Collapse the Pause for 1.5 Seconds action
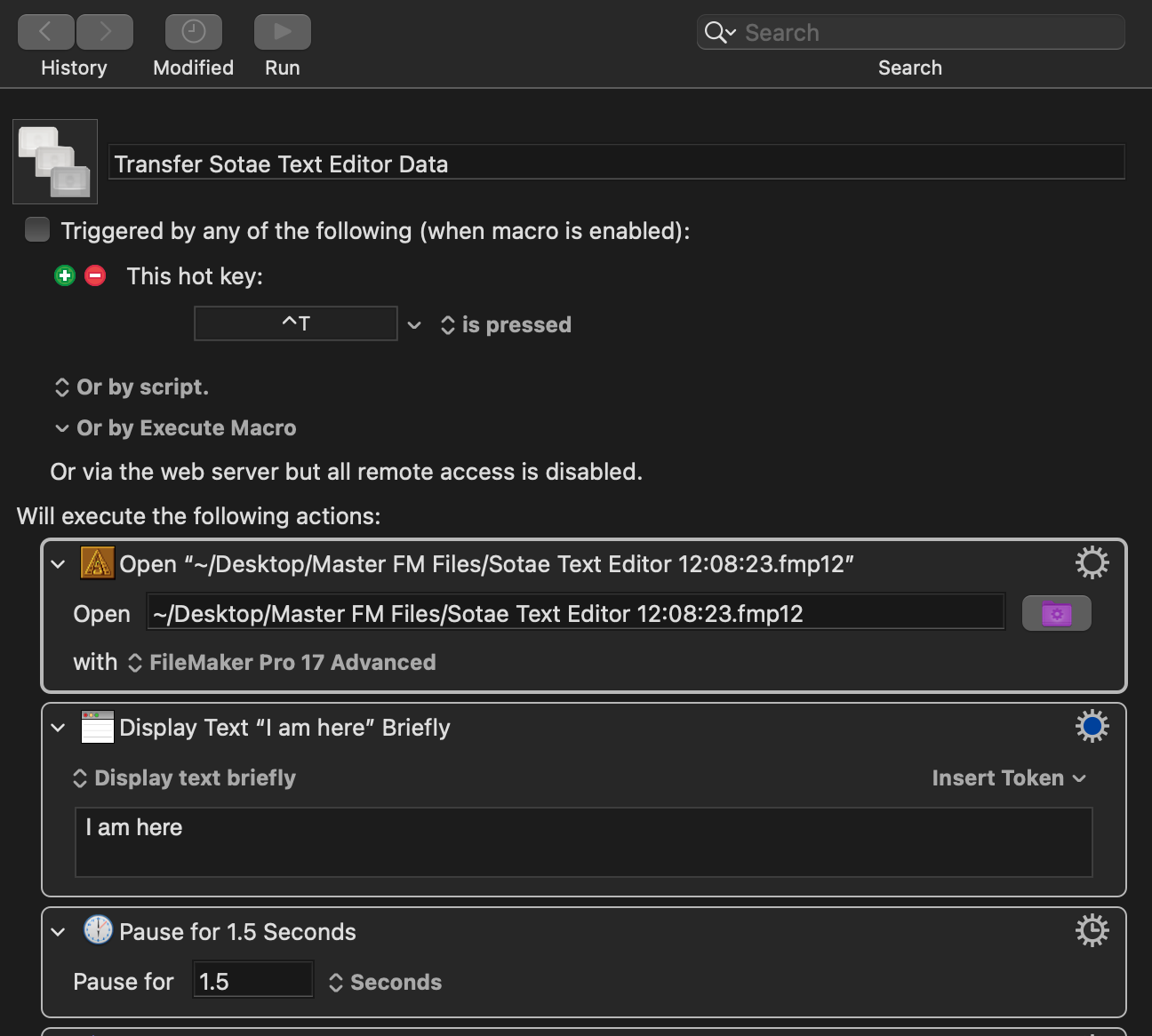Image resolution: width=1152 pixels, height=1036 pixels. tap(59, 932)
